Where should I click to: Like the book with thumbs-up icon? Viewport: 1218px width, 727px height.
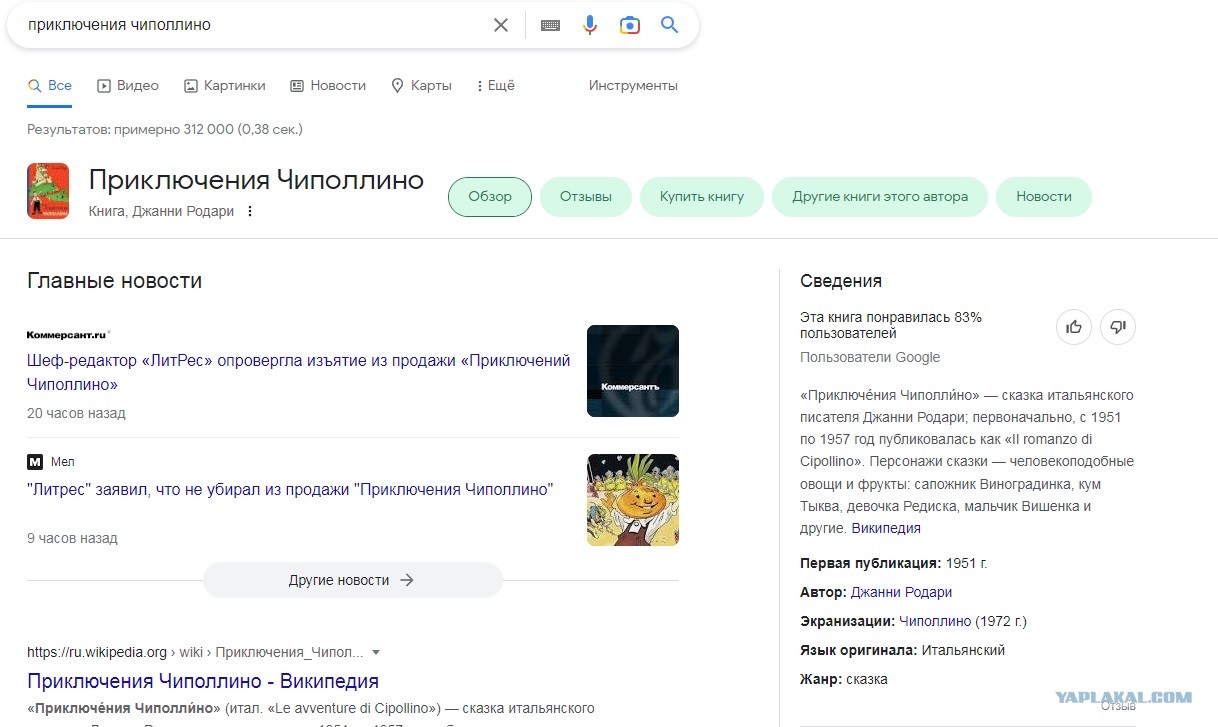1074,326
